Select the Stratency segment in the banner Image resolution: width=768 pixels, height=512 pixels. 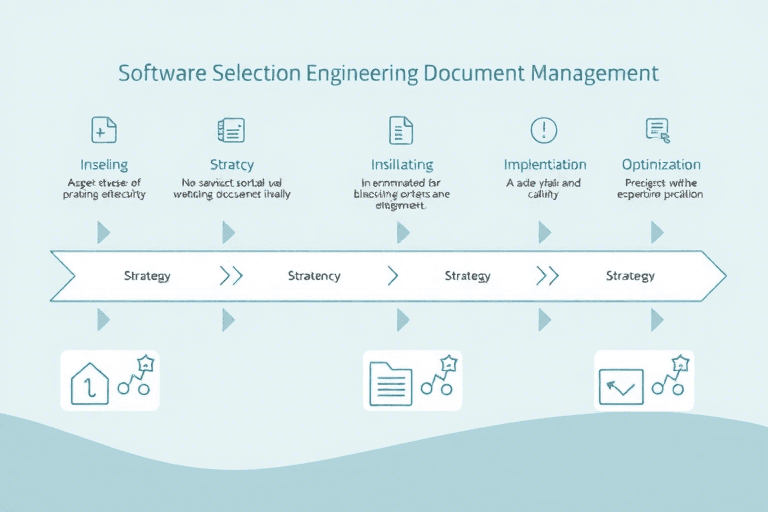pyautogui.click(x=314, y=276)
